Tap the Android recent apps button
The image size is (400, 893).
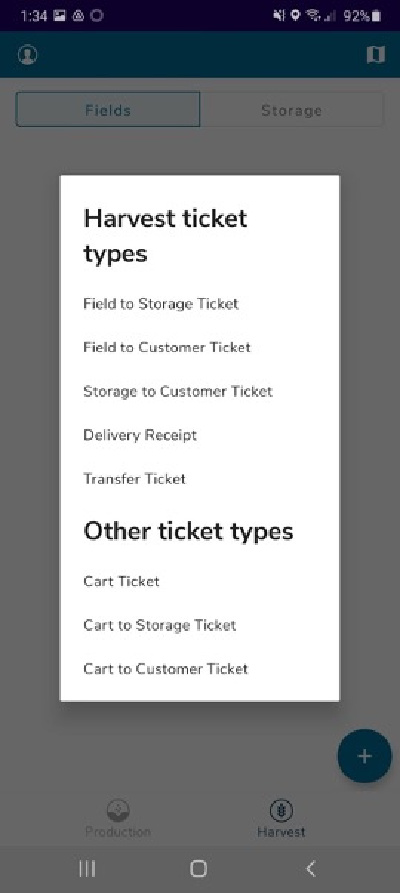click(87, 869)
